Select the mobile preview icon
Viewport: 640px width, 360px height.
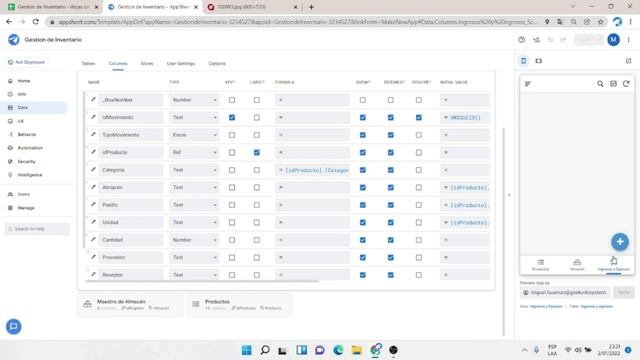(524, 61)
